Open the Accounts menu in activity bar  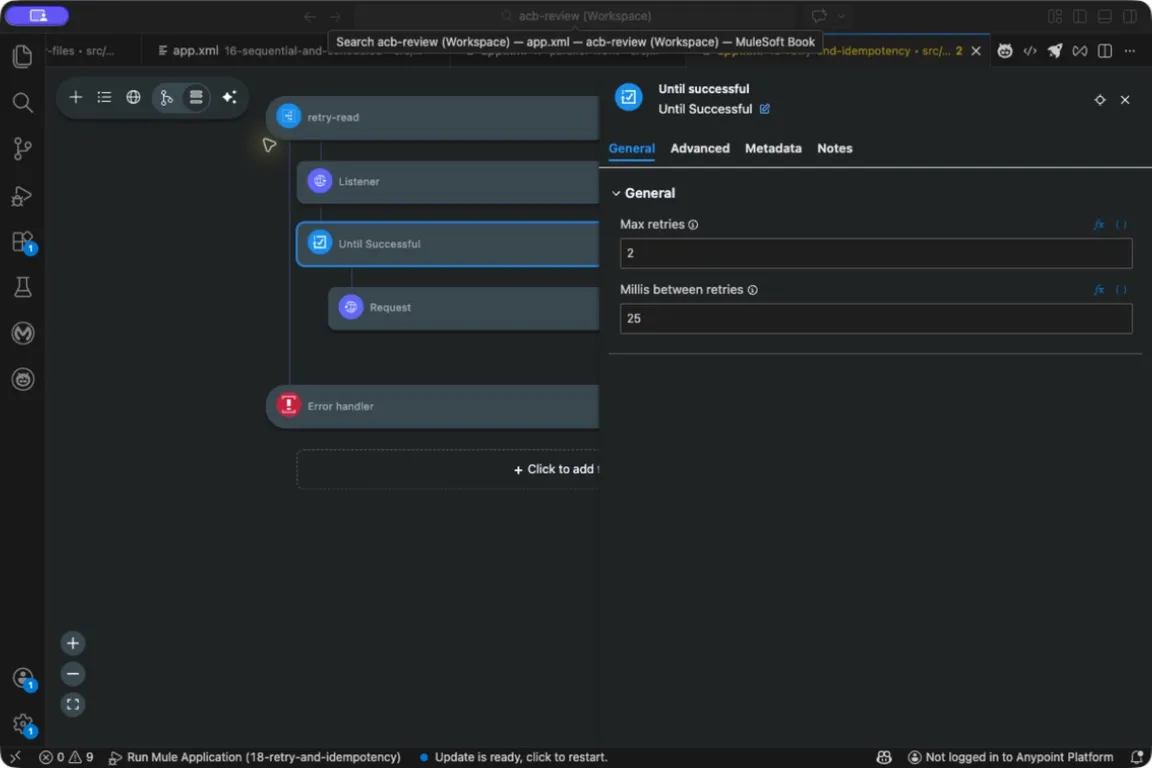23,678
